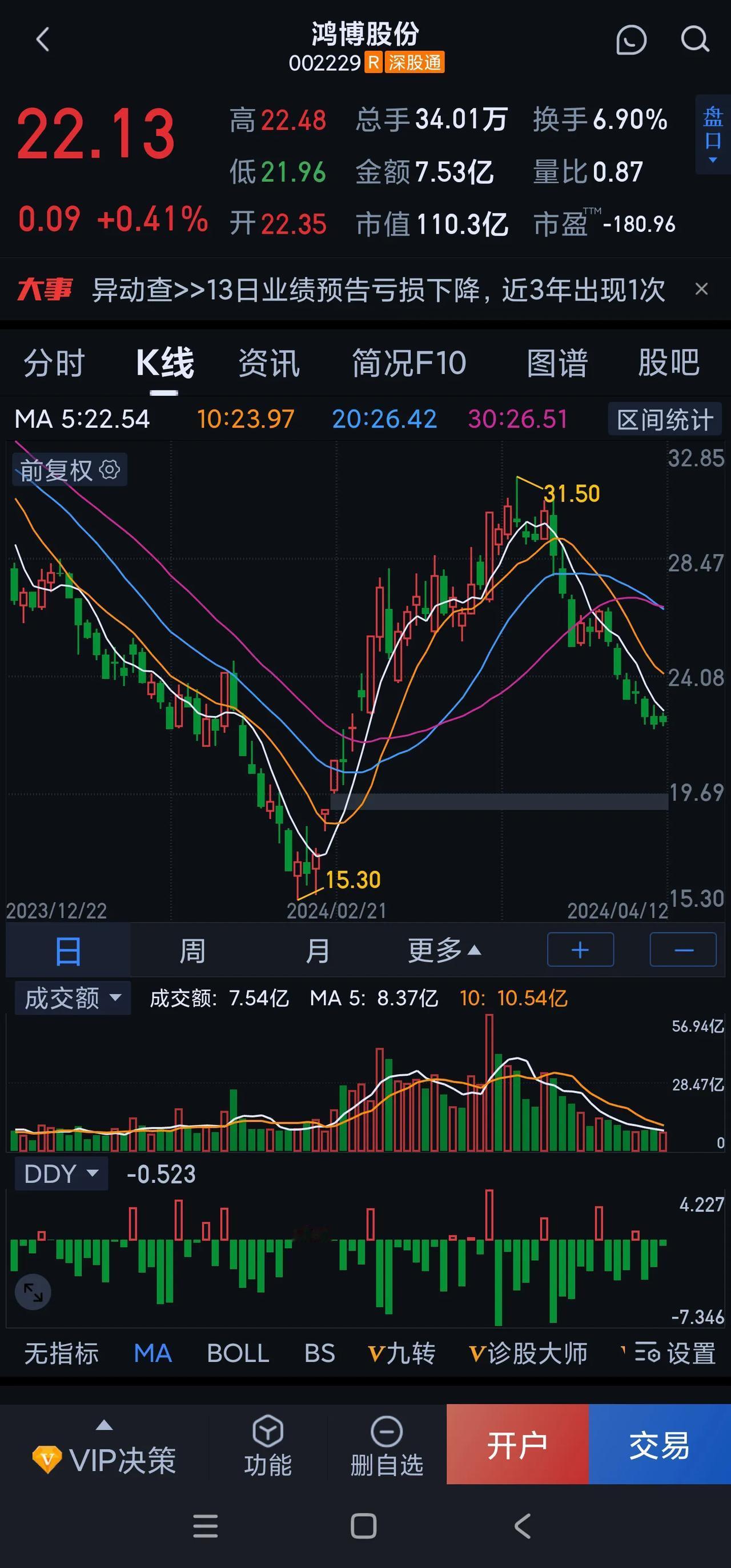Select the 月 monthly period

pos(317,950)
